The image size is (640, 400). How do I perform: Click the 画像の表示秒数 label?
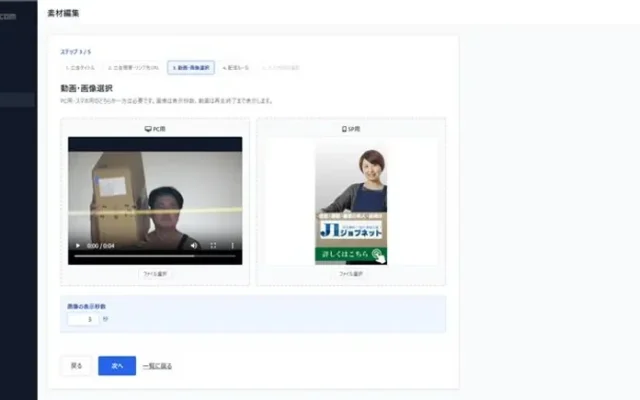point(87,306)
